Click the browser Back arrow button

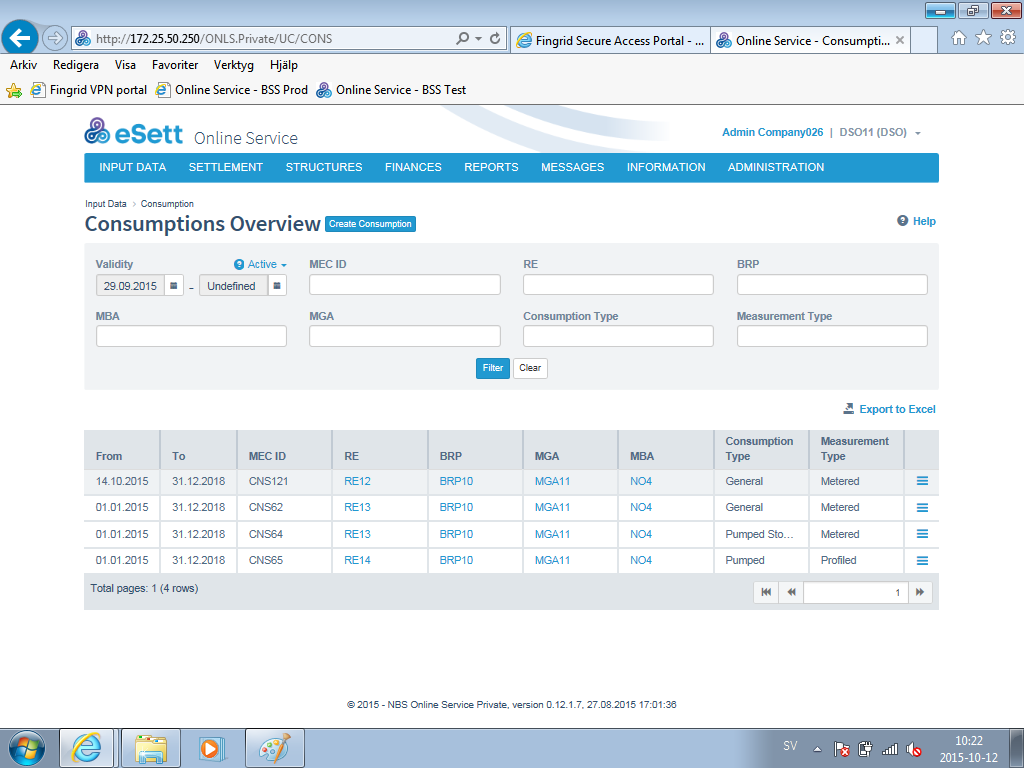coord(20,38)
